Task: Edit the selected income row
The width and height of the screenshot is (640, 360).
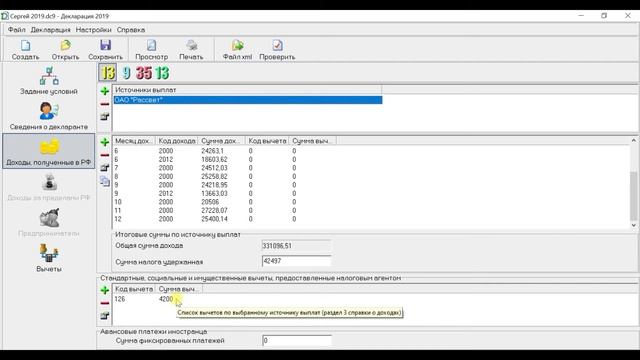Action: point(105,167)
